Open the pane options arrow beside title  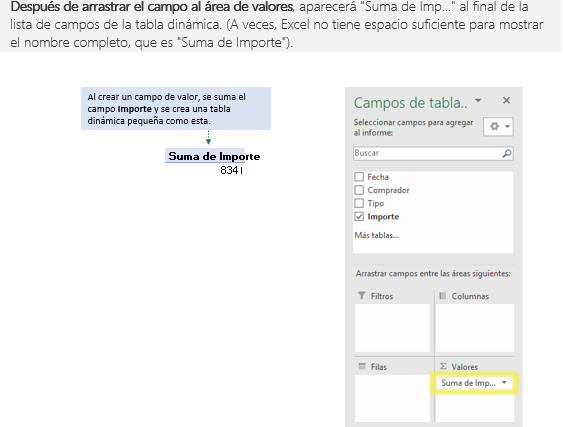pyautogui.click(x=478, y=100)
